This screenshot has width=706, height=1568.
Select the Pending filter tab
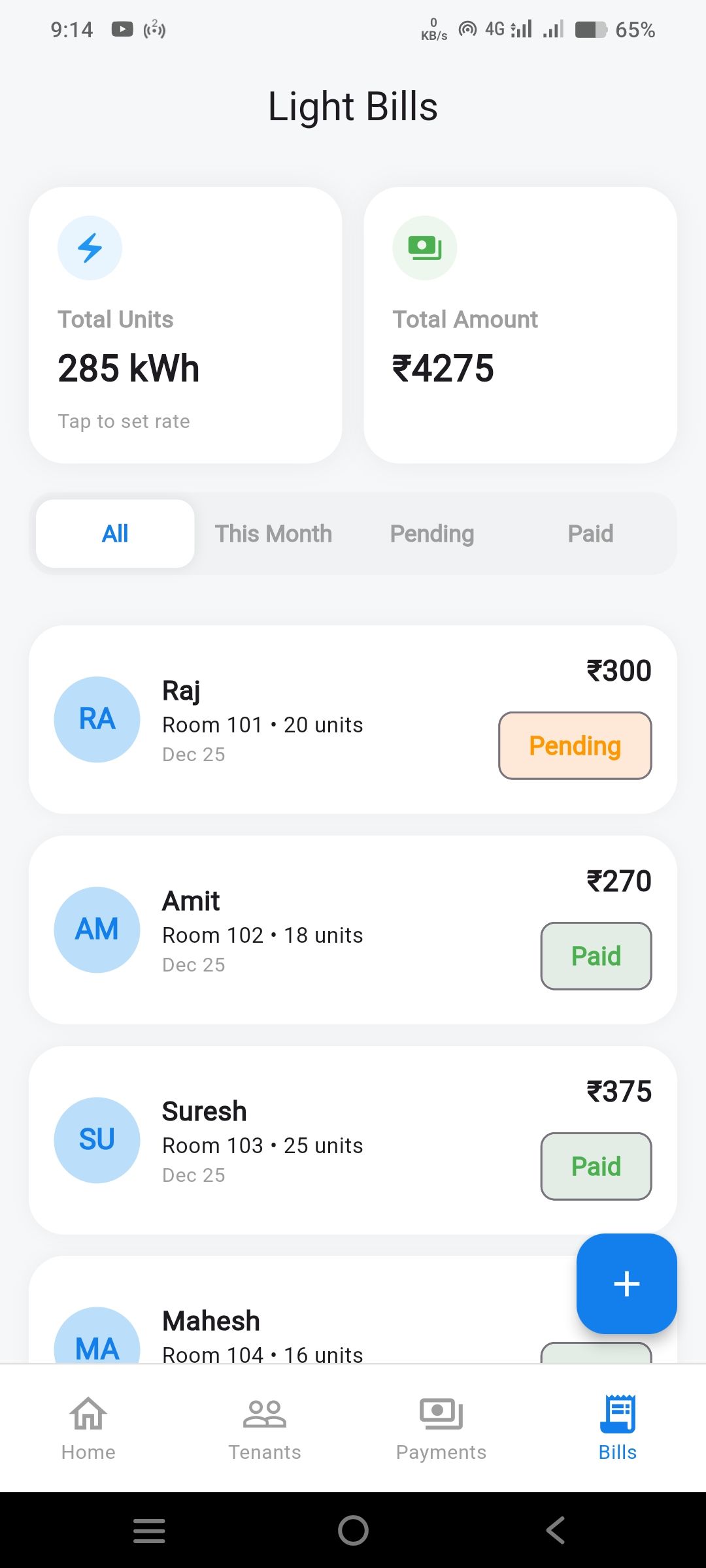432,534
